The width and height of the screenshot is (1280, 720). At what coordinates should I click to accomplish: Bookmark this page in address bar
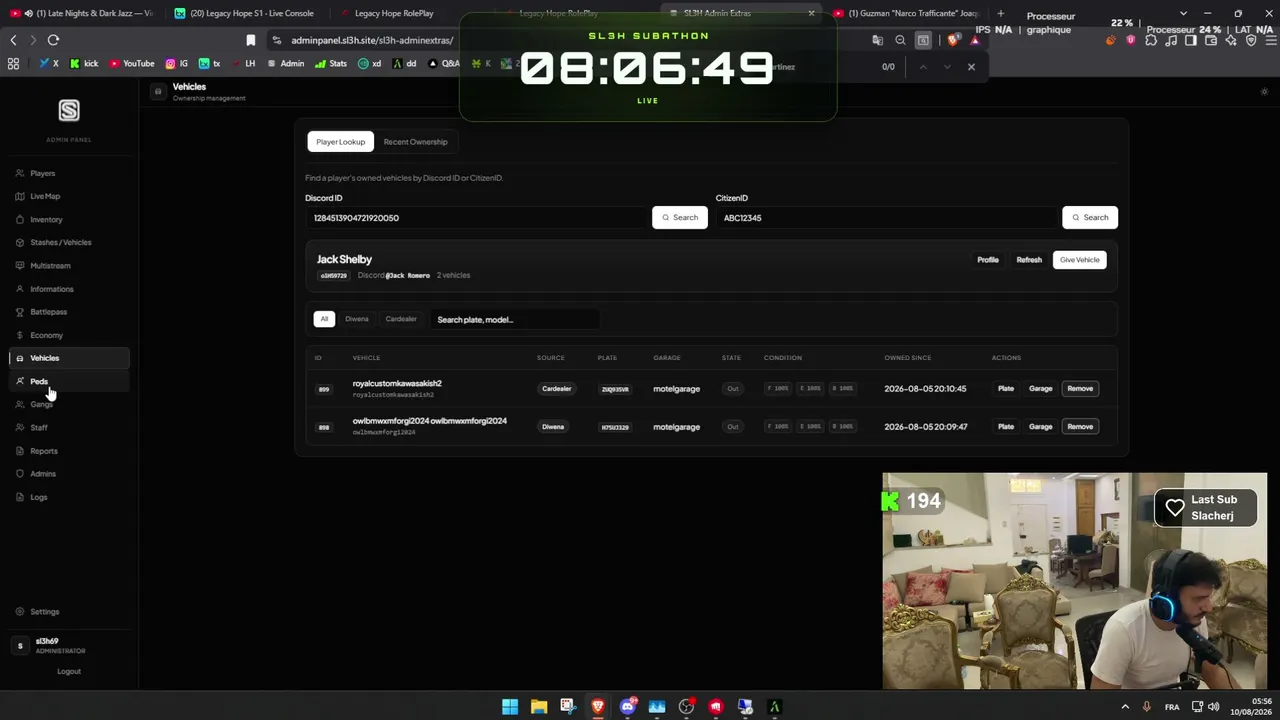pos(250,40)
